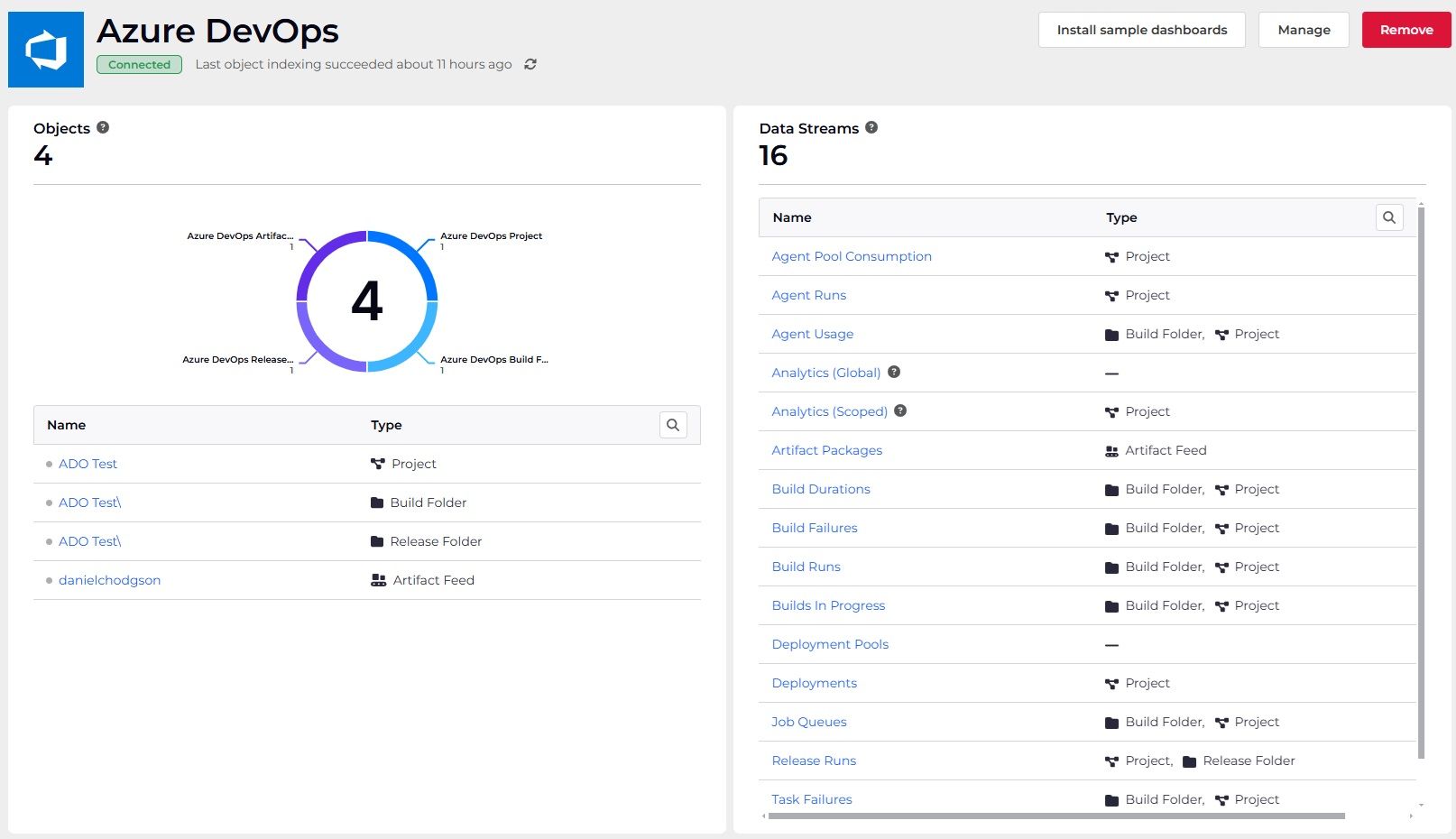This screenshot has width=1456, height=839.
Task: Open the Agent Runs data stream
Action: coord(808,295)
